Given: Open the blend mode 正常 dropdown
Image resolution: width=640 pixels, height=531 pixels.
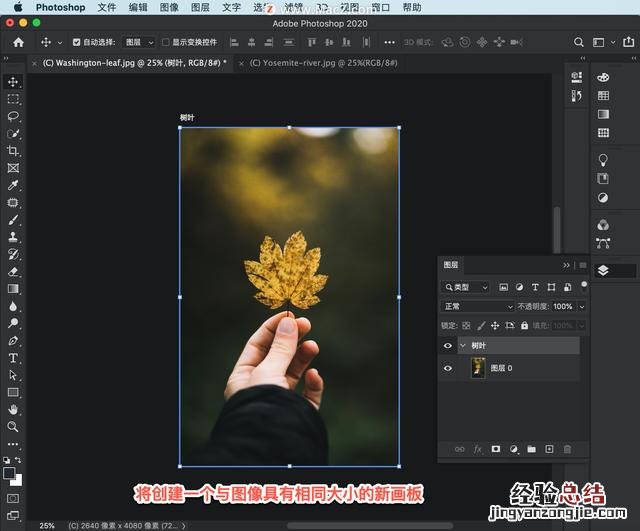Looking at the screenshot, I should (x=478, y=306).
